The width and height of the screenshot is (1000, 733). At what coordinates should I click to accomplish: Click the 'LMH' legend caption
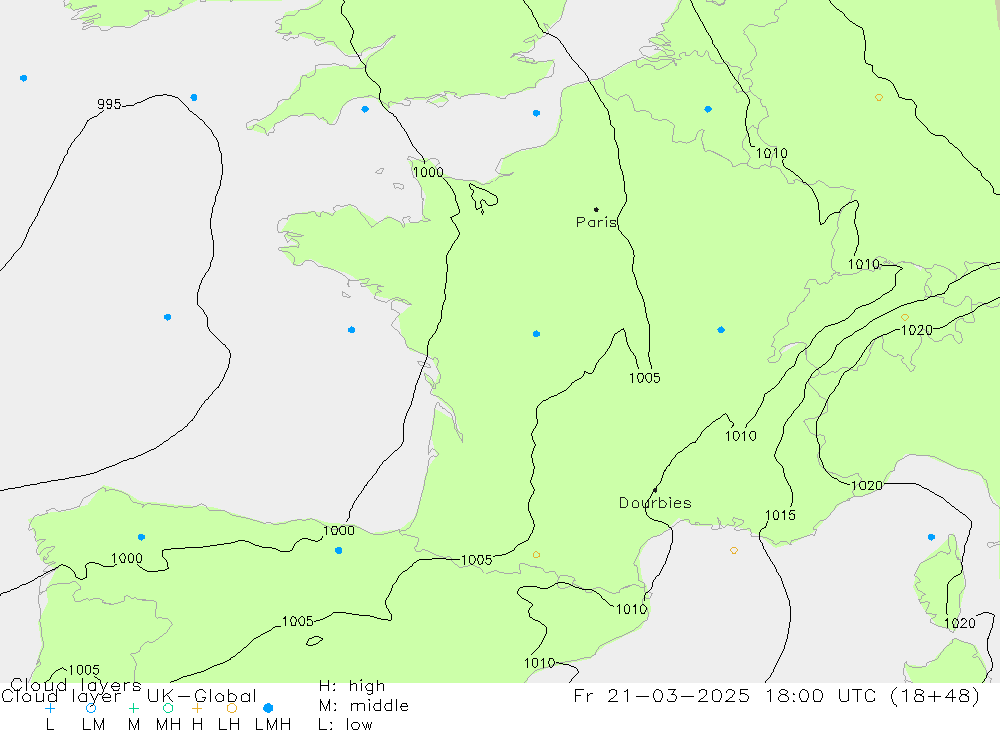(273, 725)
